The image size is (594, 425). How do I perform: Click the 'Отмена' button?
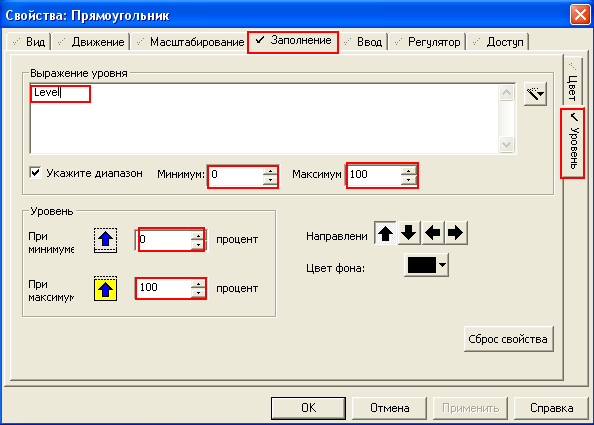tap(389, 408)
